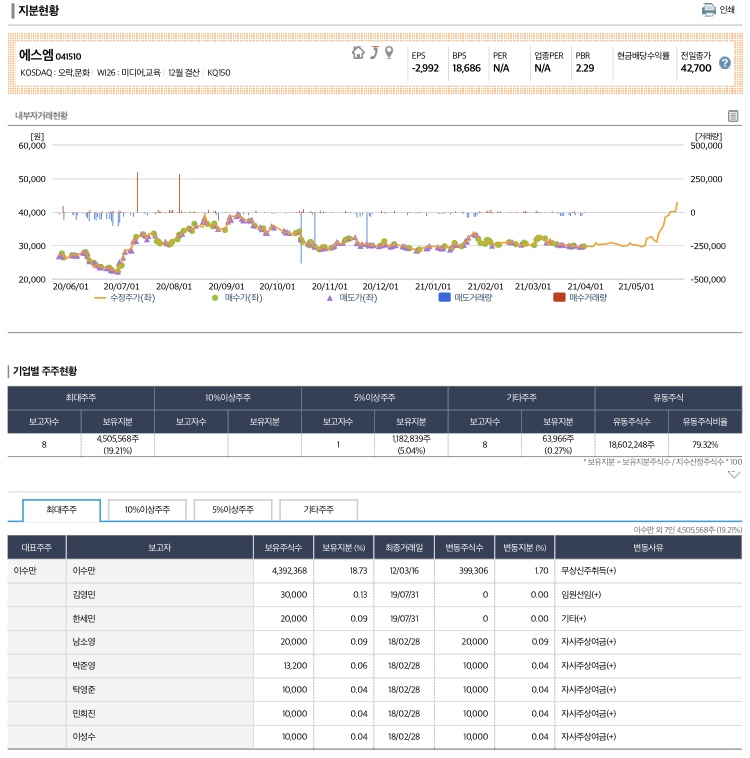
Task: Switch to the 10%이상주주 tab
Action: point(146,510)
